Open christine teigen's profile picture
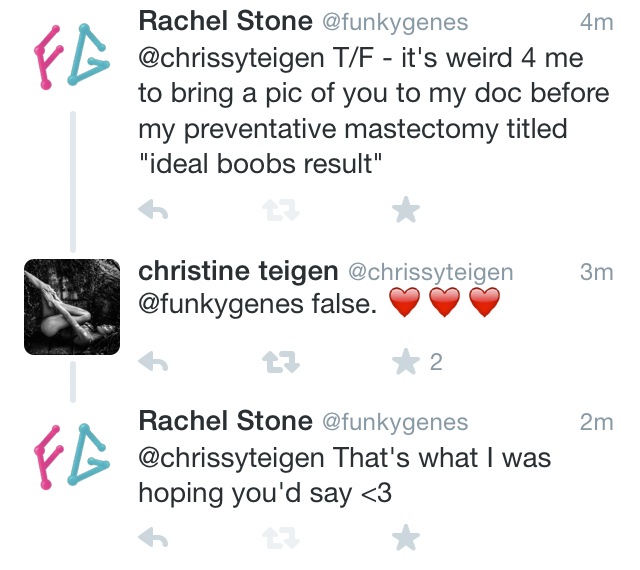Screen dimensions: 640x570 [x=72, y=307]
